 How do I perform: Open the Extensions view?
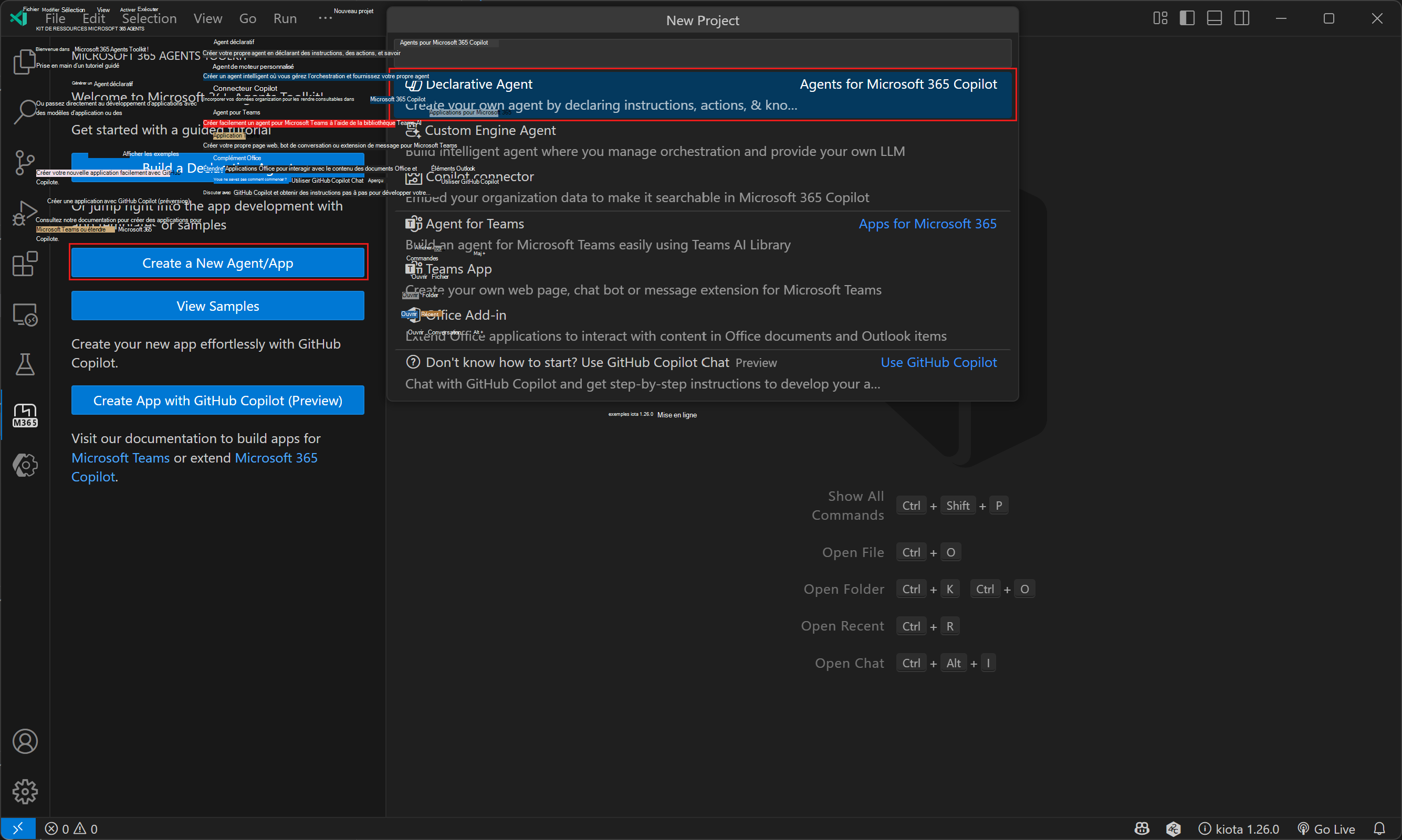pyautogui.click(x=24, y=264)
